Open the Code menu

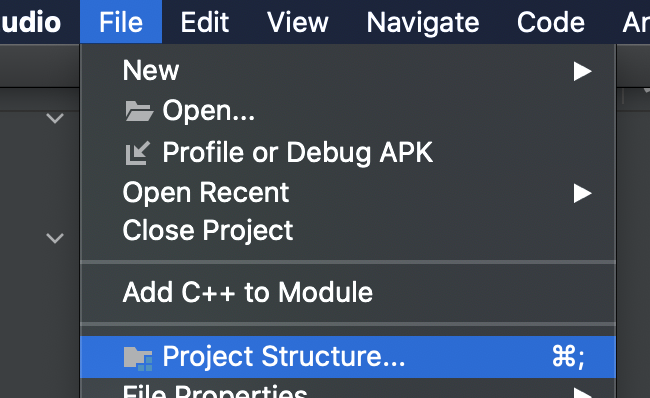(551, 22)
